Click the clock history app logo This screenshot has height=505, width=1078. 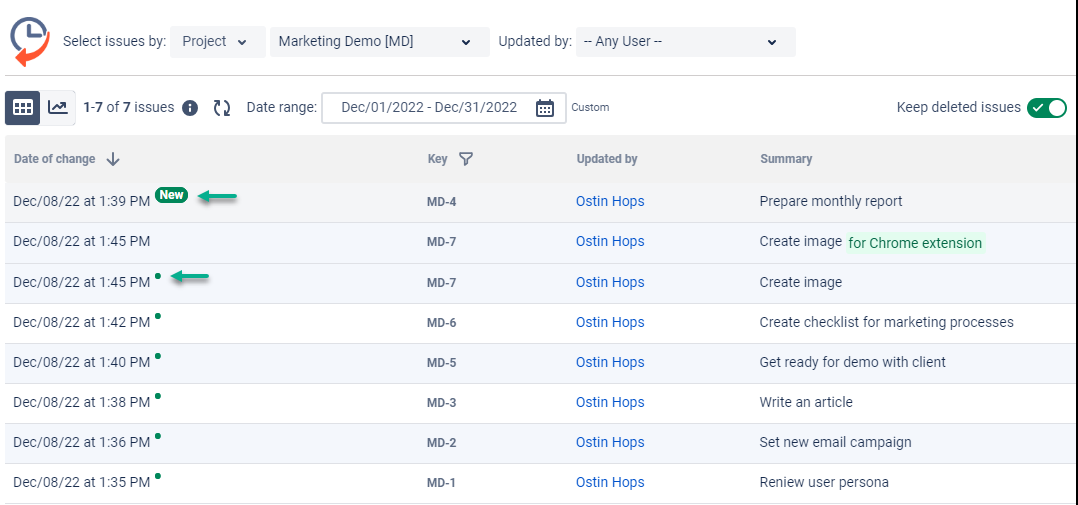[x=30, y=40]
